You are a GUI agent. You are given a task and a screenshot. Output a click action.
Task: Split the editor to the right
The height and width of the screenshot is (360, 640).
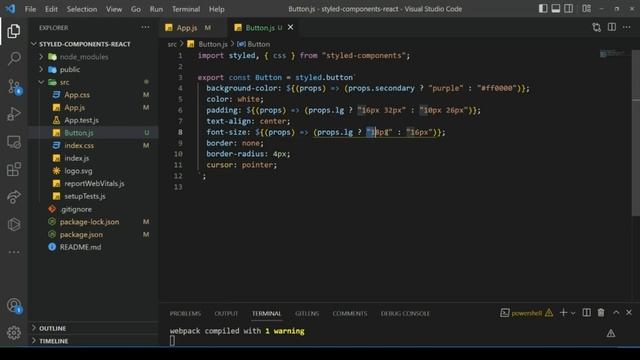611,27
